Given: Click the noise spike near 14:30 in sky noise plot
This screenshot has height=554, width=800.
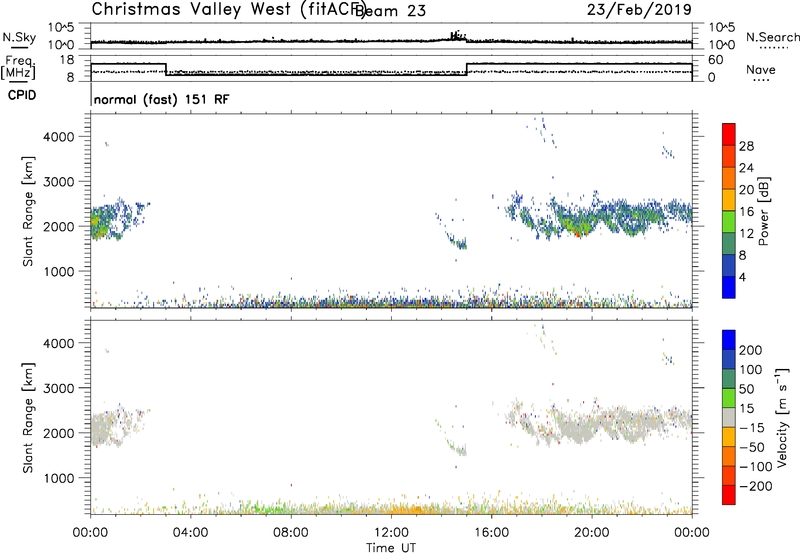Looking at the screenshot, I should [456, 35].
